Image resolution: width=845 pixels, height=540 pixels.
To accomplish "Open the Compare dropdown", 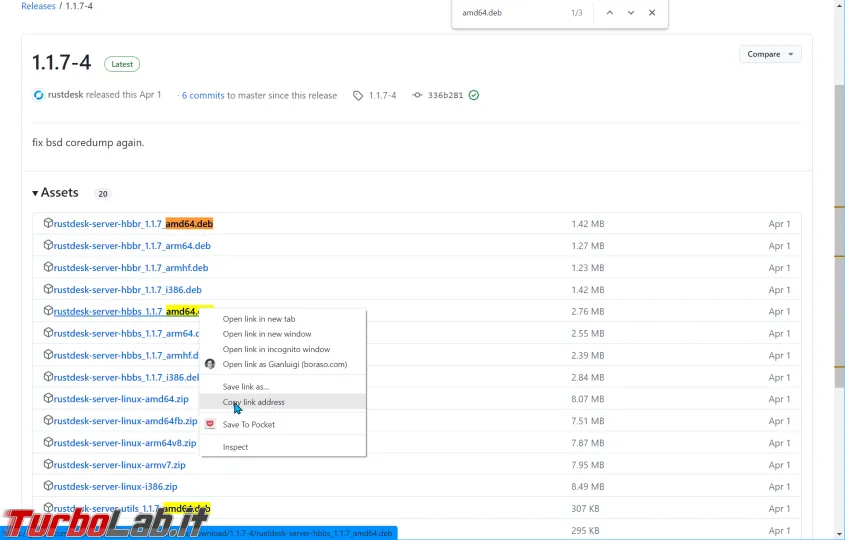I will (x=770, y=54).
